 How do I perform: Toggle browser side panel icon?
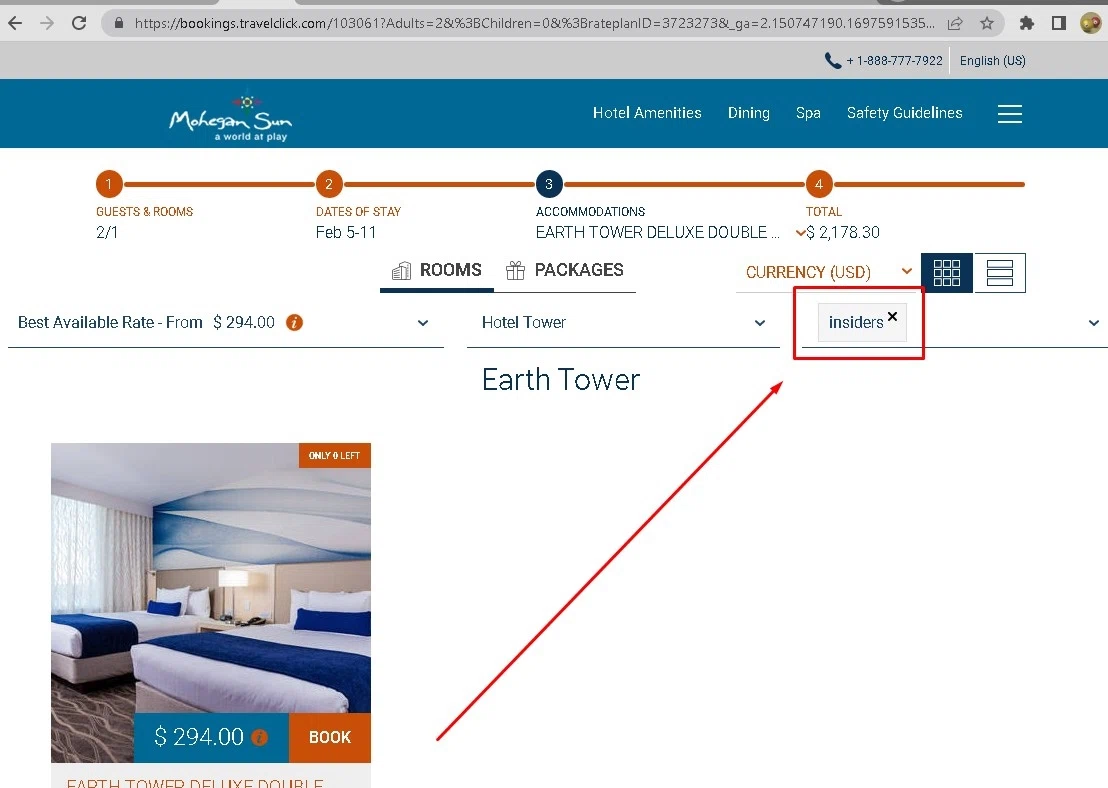point(1059,23)
